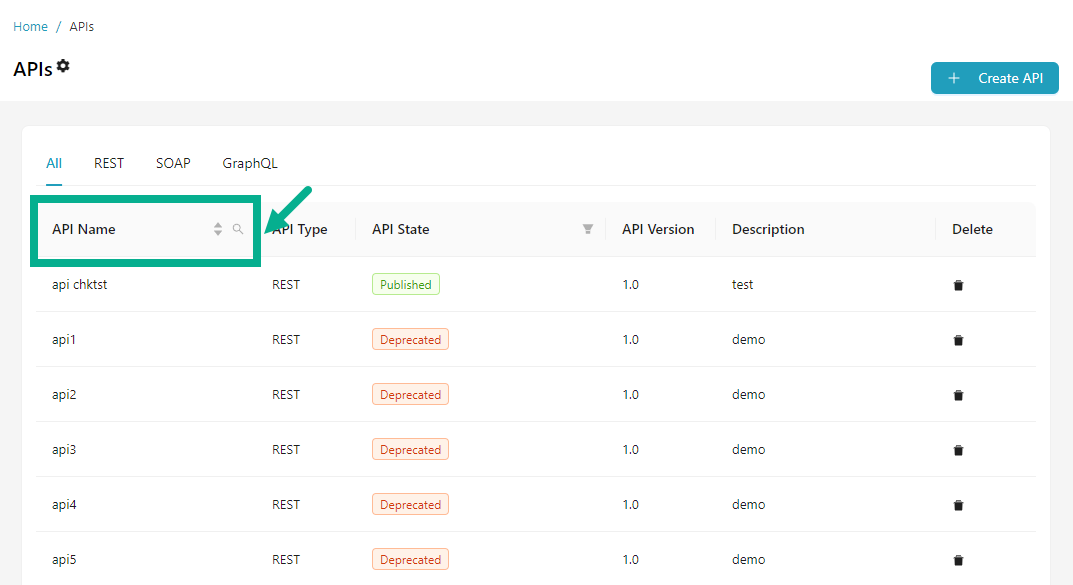Open the API State filter icon

click(x=588, y=229)
